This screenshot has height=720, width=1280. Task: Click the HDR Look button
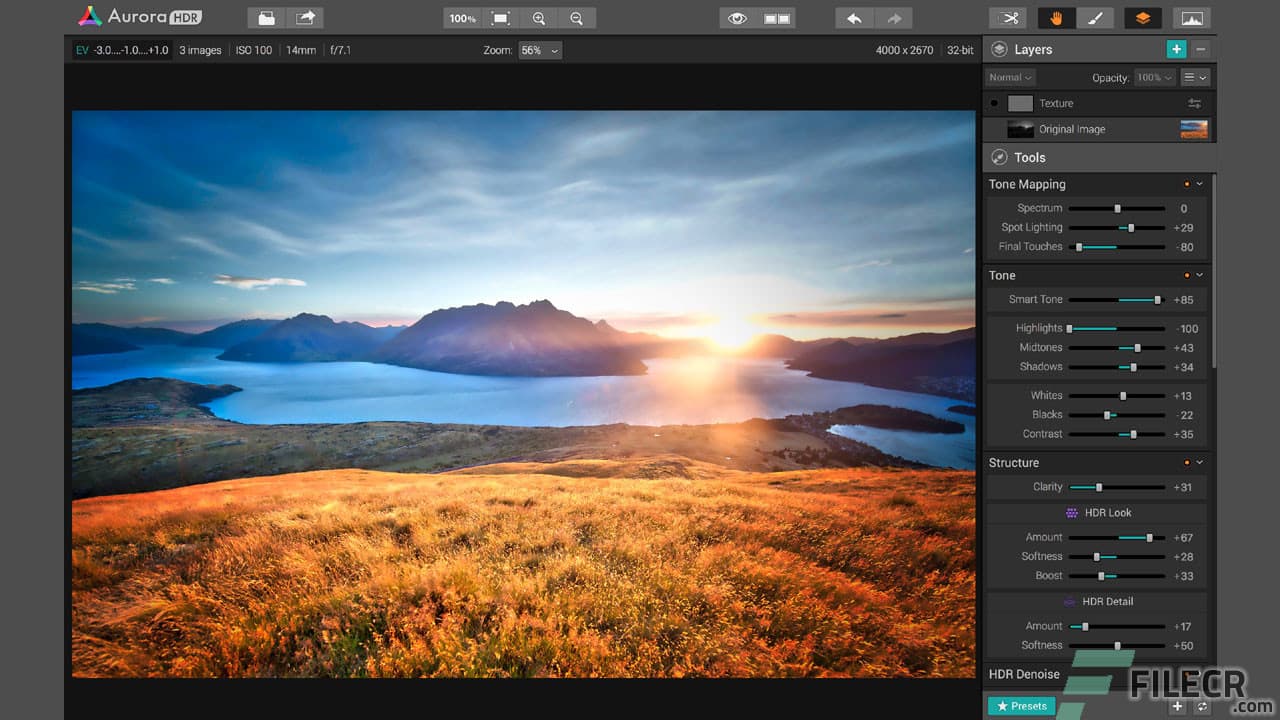(1100, 512)
